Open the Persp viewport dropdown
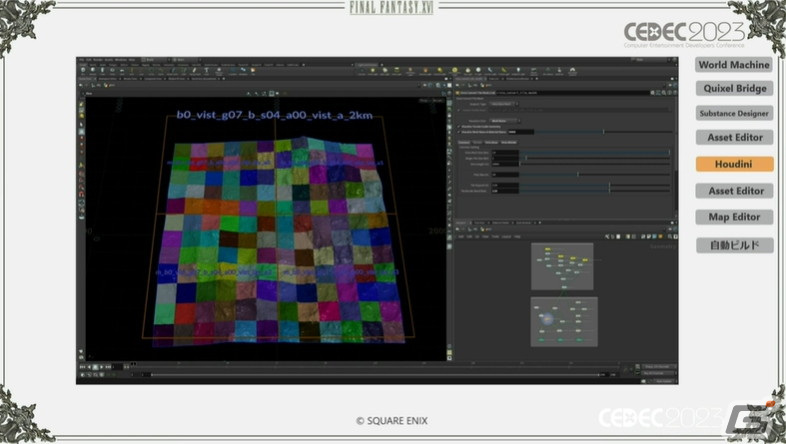Viewport: 786px width, 444px height. (x=423, y=100)
